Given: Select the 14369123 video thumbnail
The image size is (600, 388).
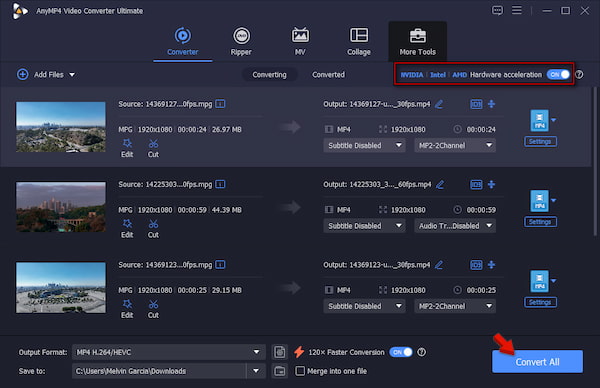Looking at the screenshot, I should coord(61,287).
